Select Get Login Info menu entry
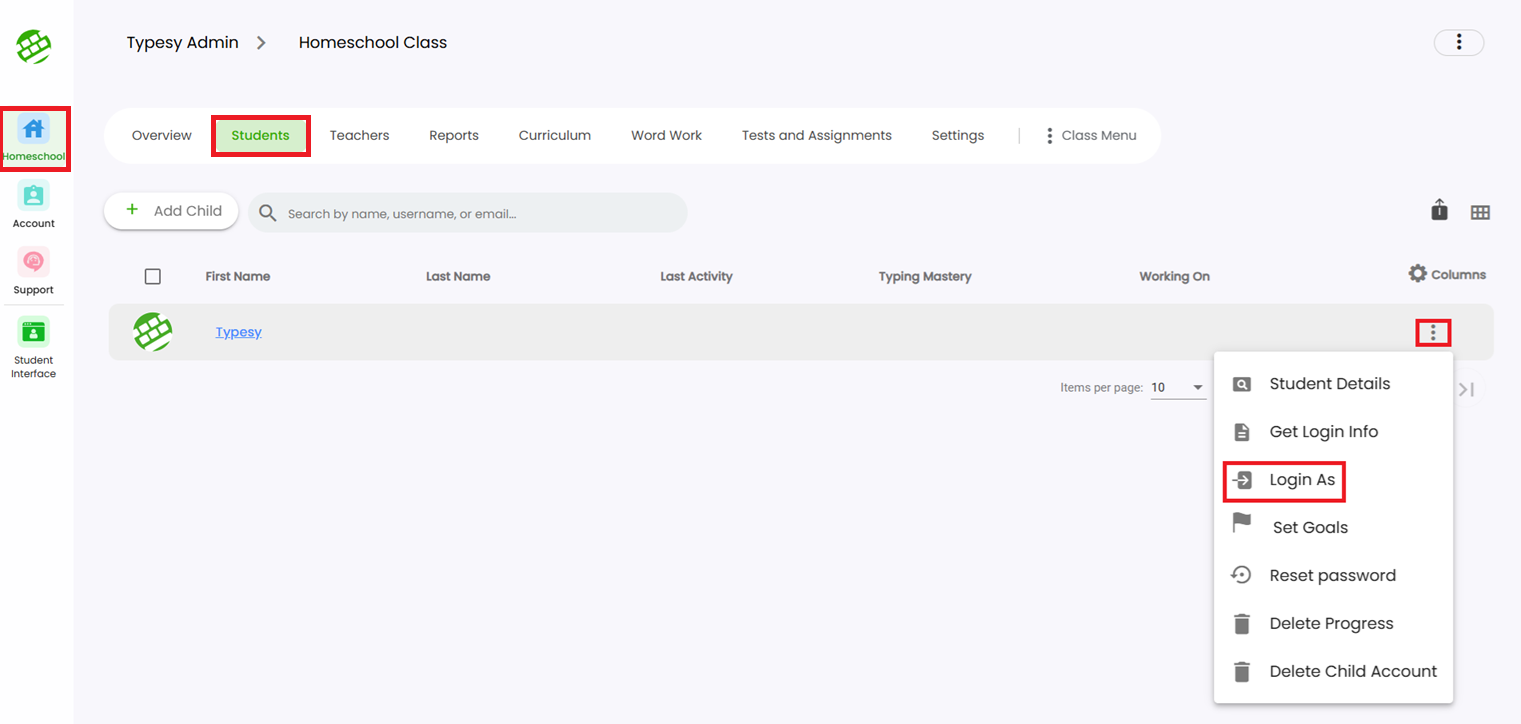 [x=1333, y=432]
